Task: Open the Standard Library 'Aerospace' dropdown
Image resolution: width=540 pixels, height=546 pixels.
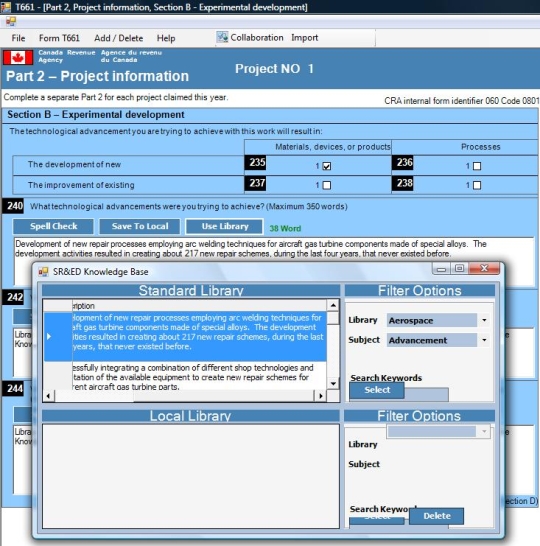Action: [484, 320]
